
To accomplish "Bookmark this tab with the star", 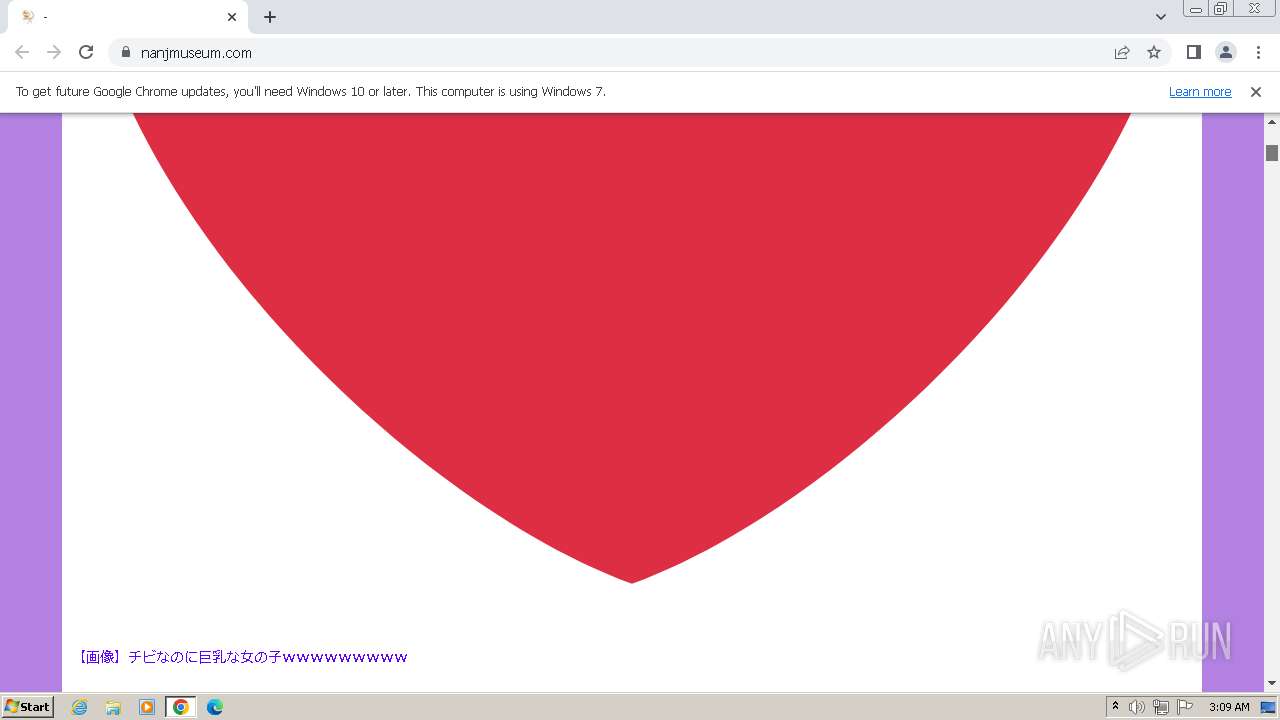I will click(x=1154, y=52).
